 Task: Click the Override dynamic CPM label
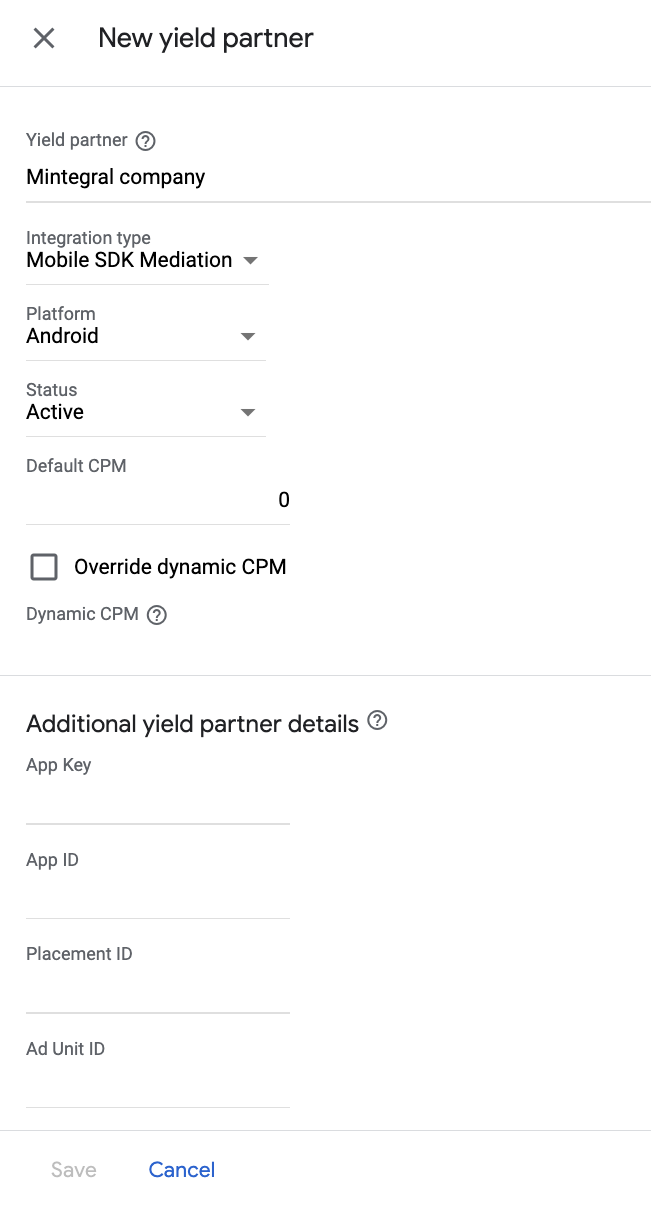[x=180, y=567]
